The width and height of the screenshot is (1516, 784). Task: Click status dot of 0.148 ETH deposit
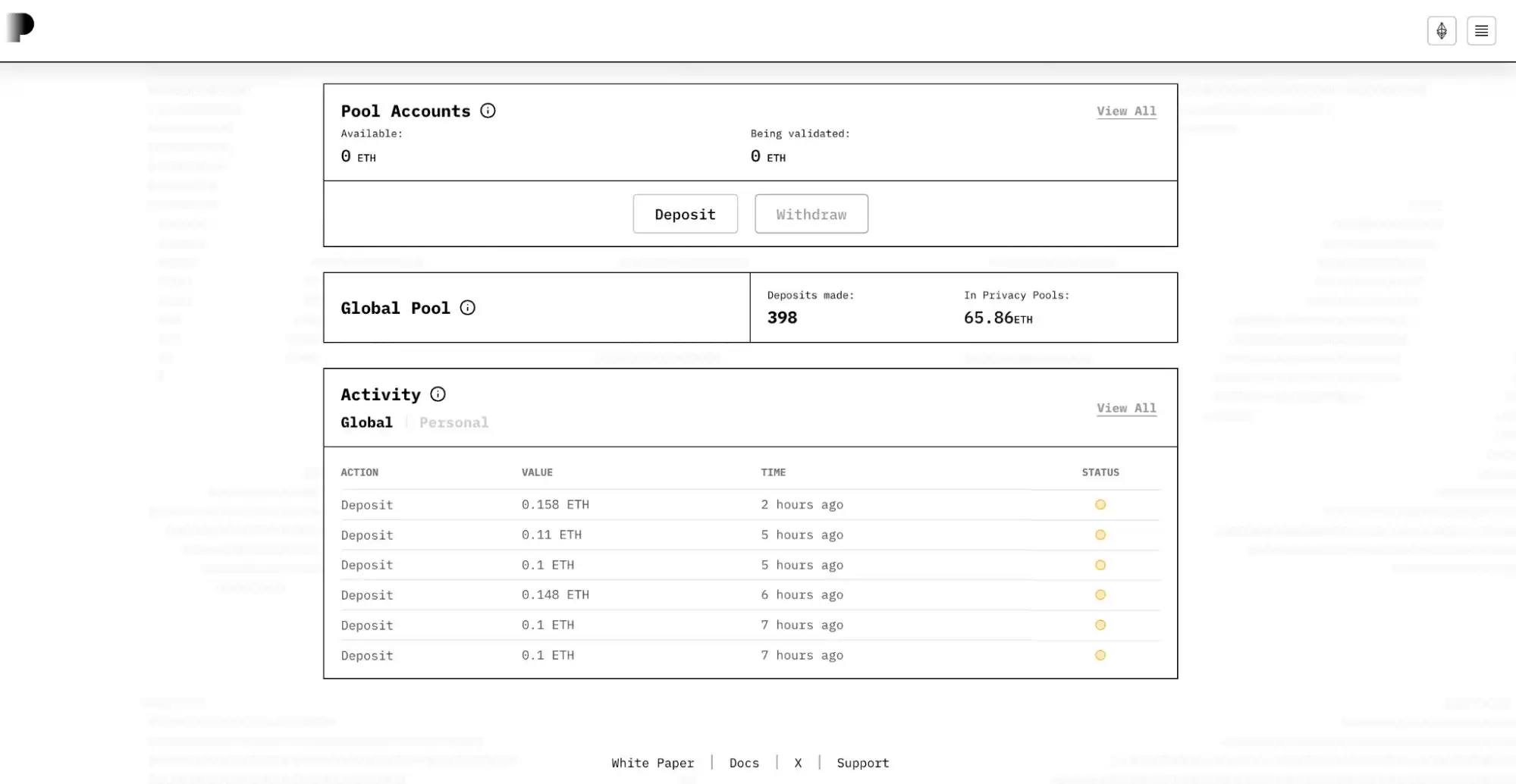point(1100,595)
